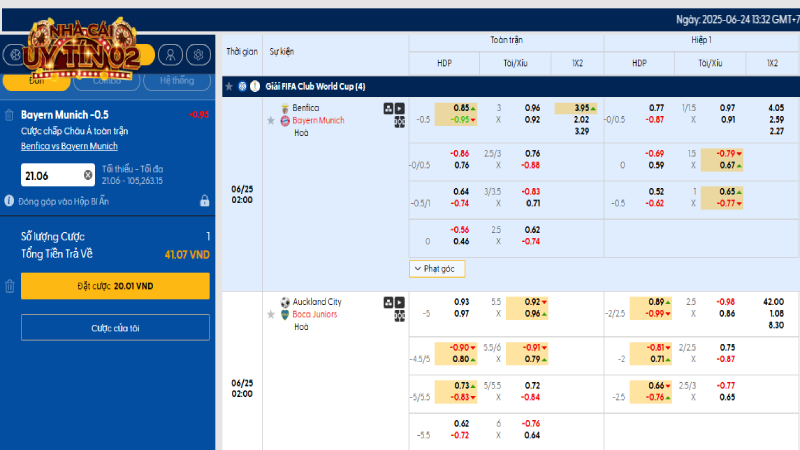Open Benfica vs Bayern Munich link
The image size is (800, 450).
pyautogui.click(x=69, y=146)
